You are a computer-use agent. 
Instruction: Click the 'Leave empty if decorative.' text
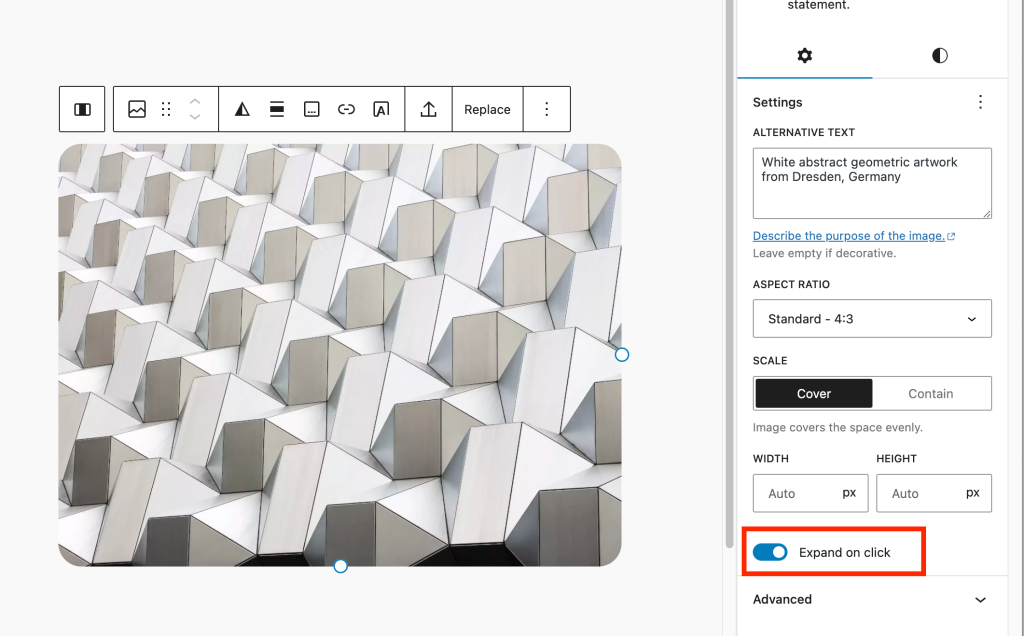[824, 253]
